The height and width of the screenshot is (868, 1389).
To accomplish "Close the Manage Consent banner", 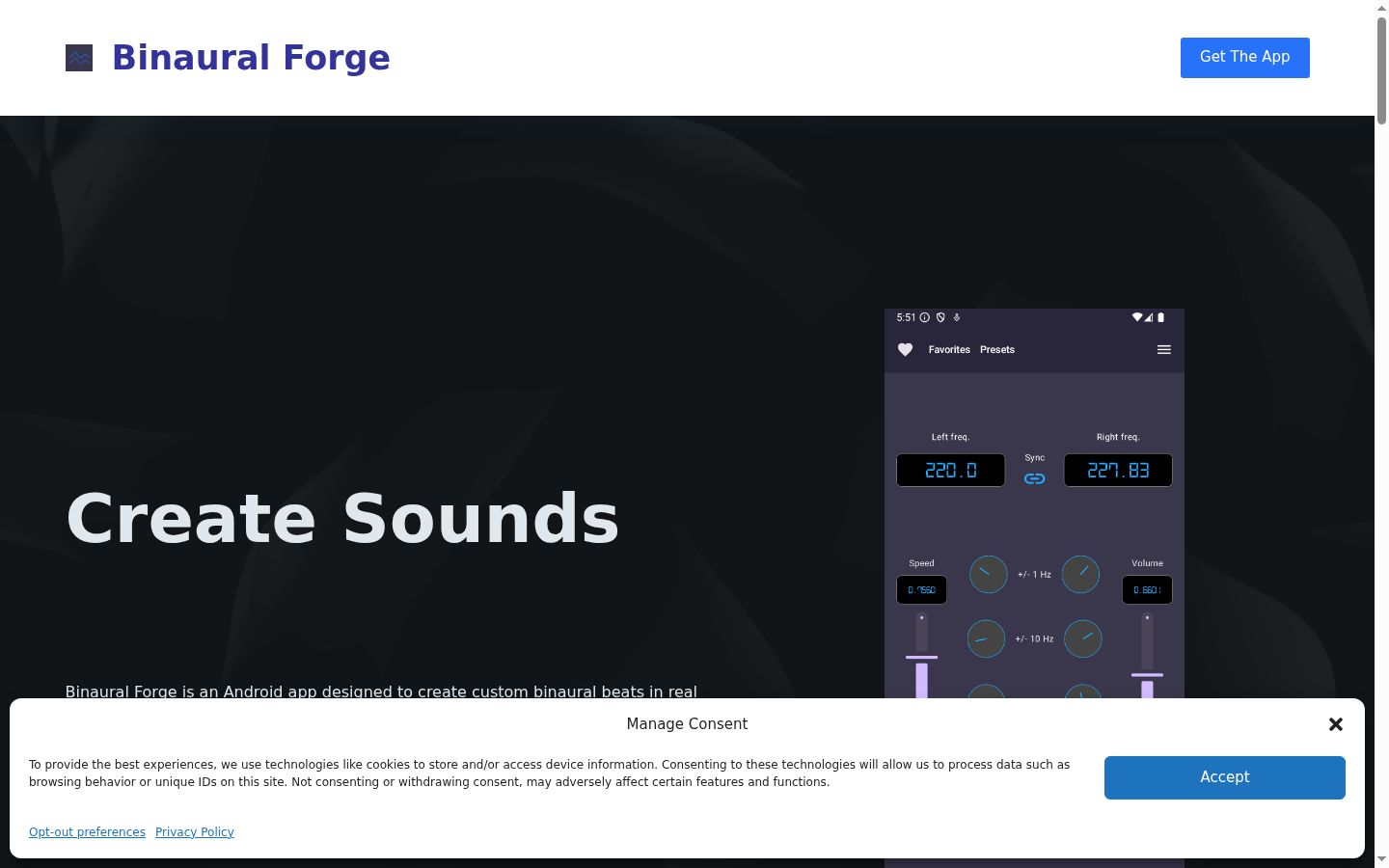I will coord(1336,724).
